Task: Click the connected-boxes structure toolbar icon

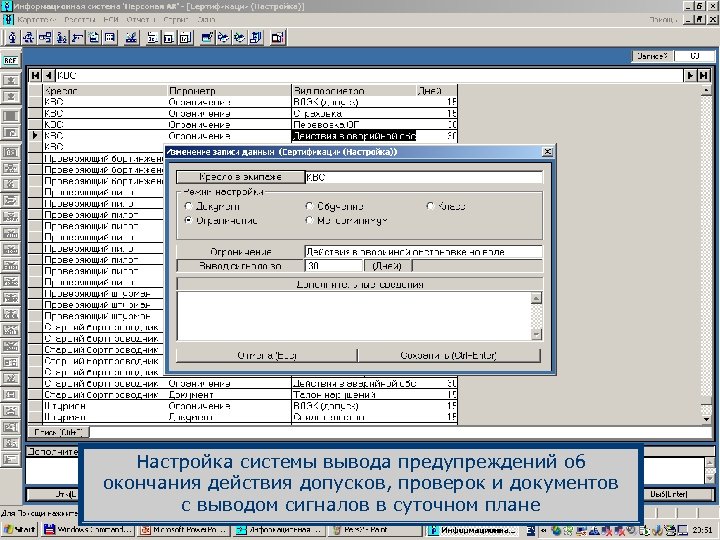Action: [45, 37]
